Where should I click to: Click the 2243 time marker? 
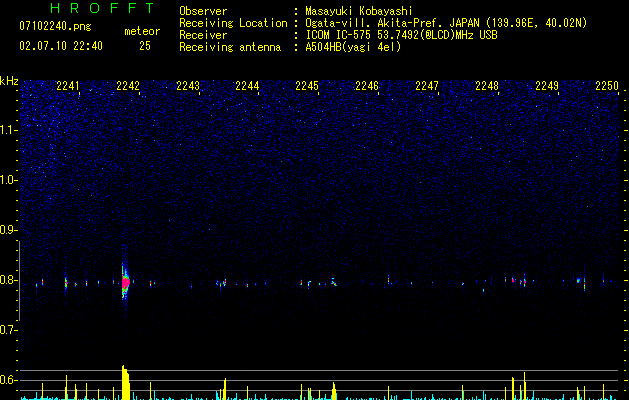tap(188, 86)
